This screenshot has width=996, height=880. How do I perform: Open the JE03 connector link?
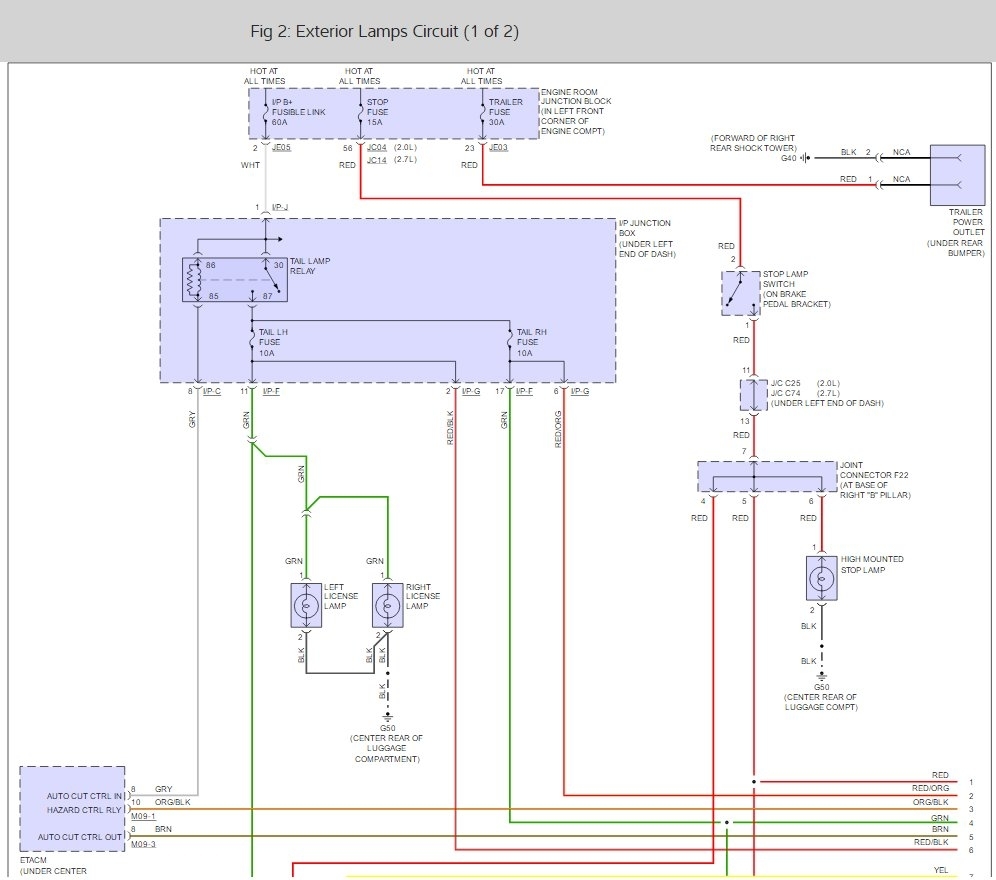click(499, 147)
